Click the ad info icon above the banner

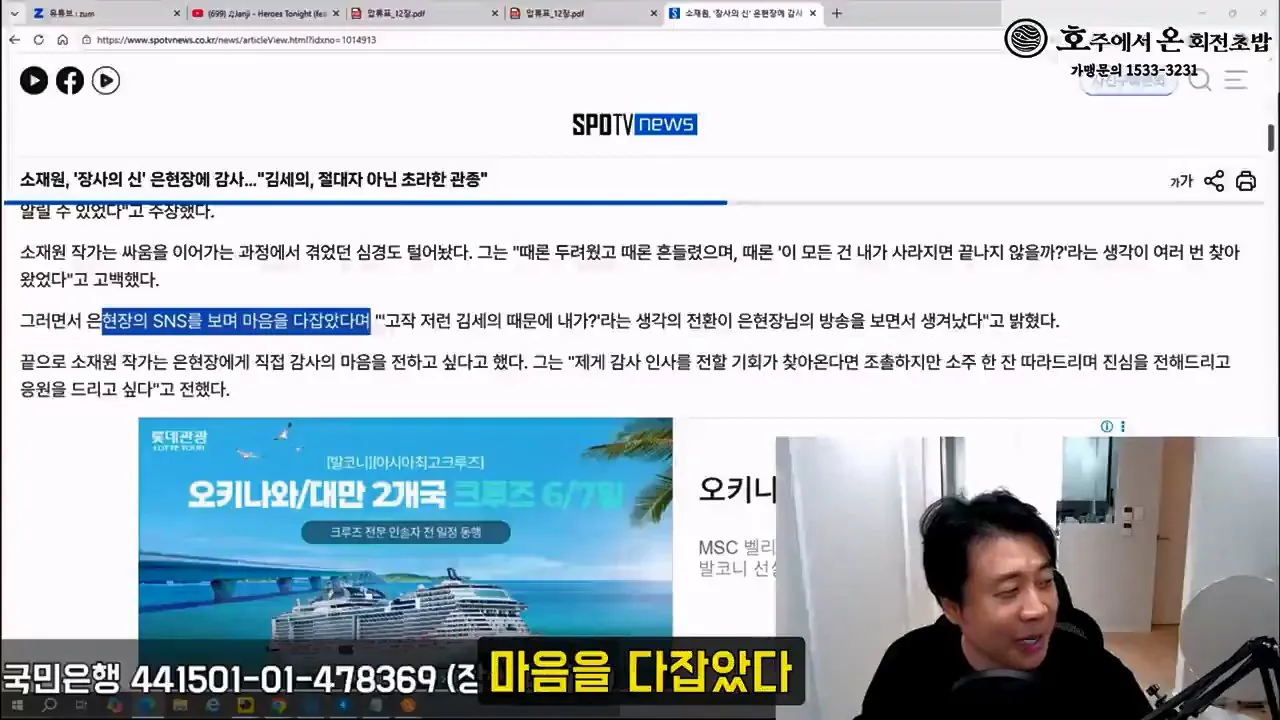tap(1107, 427)
